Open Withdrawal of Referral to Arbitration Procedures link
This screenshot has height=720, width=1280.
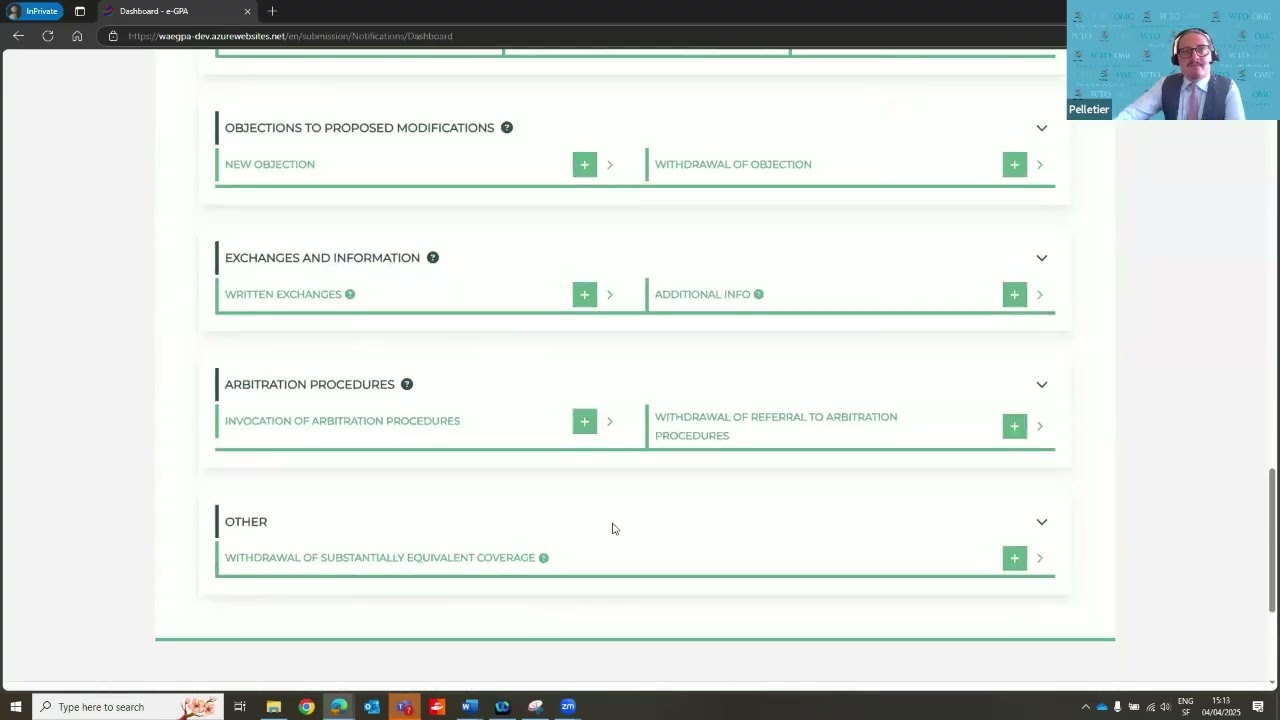point(776,426)
